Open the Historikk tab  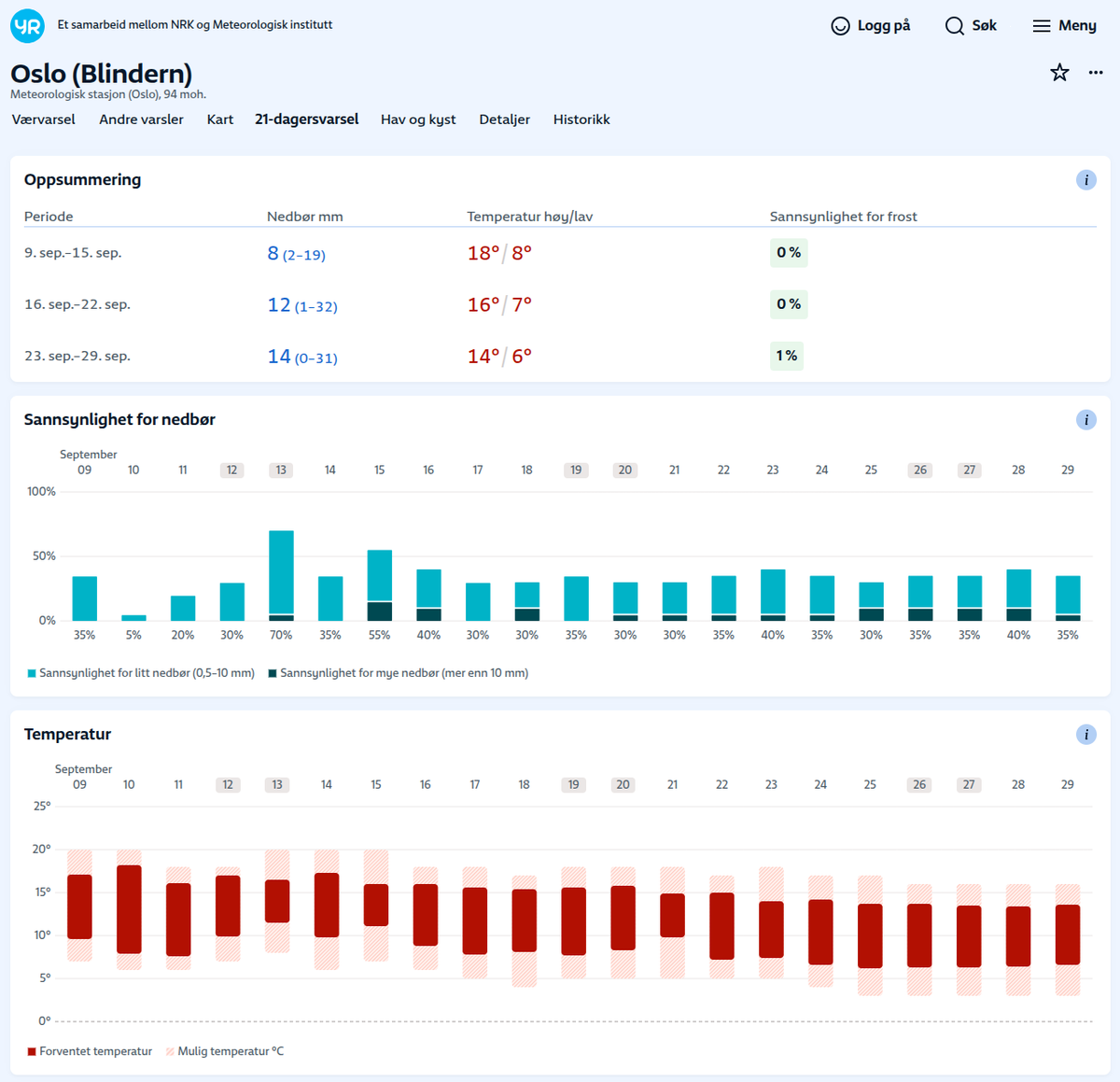coord(581,119)
